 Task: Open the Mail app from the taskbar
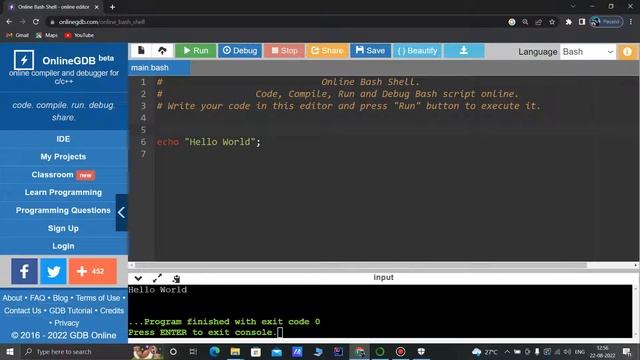[277, 351]
